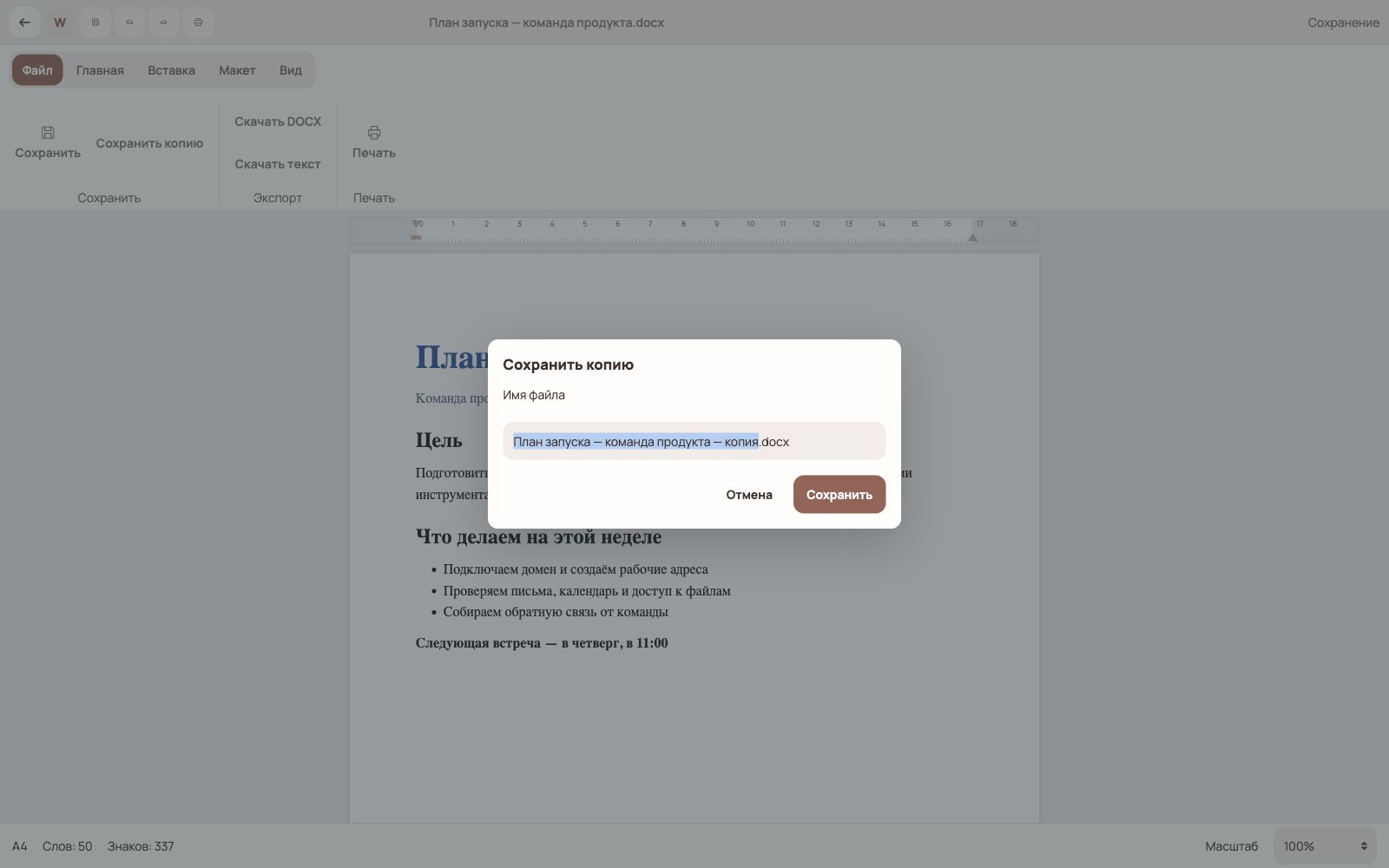Switch to the Главная tab

(100, 70)
